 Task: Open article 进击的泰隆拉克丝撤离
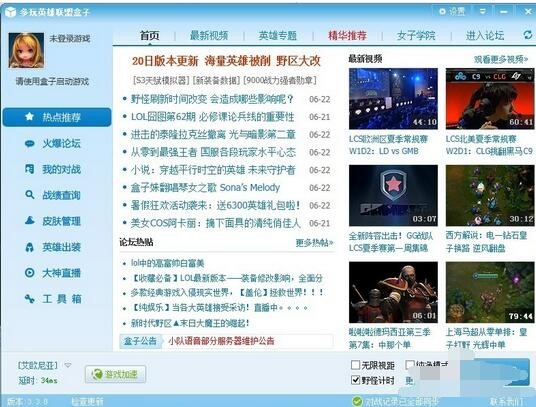click(x=213, y=135)
